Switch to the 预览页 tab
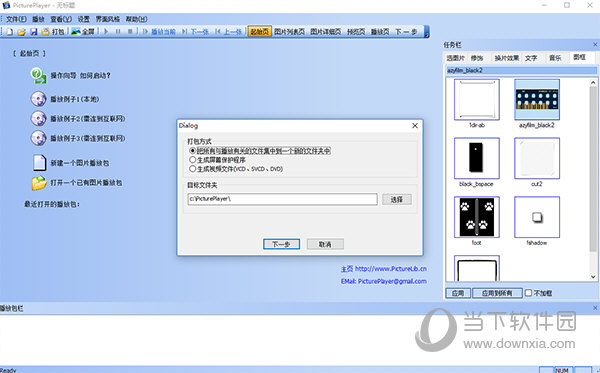Viewport: 600px width, 373px height. point(356,32)
